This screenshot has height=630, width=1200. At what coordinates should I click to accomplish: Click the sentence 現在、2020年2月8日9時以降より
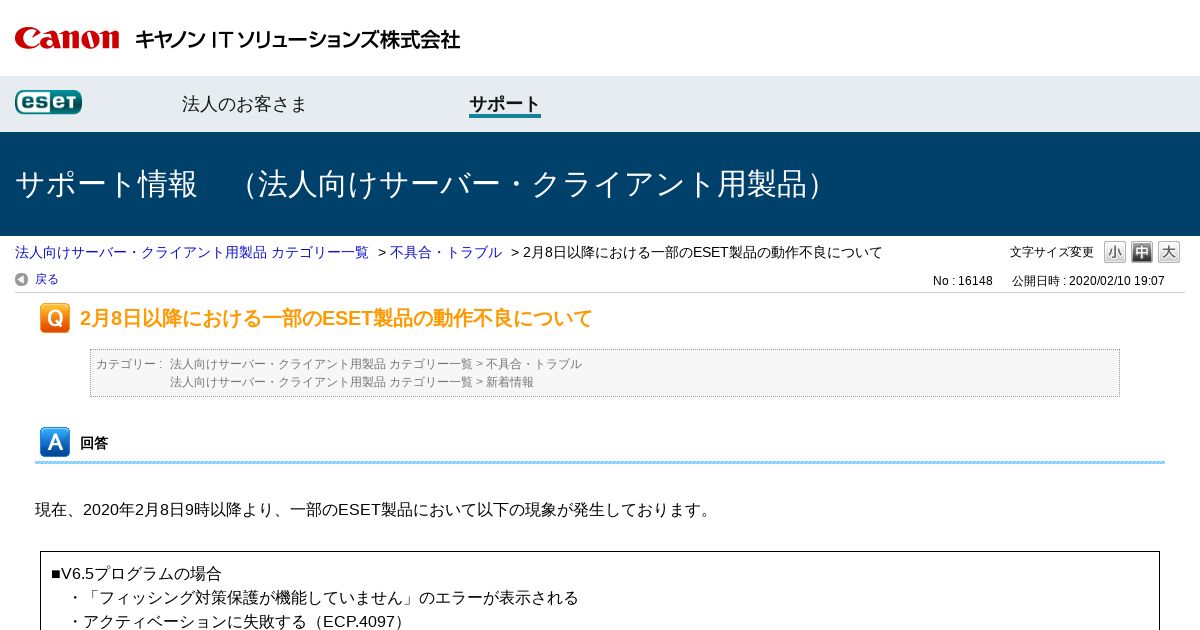tap(375, 510)
